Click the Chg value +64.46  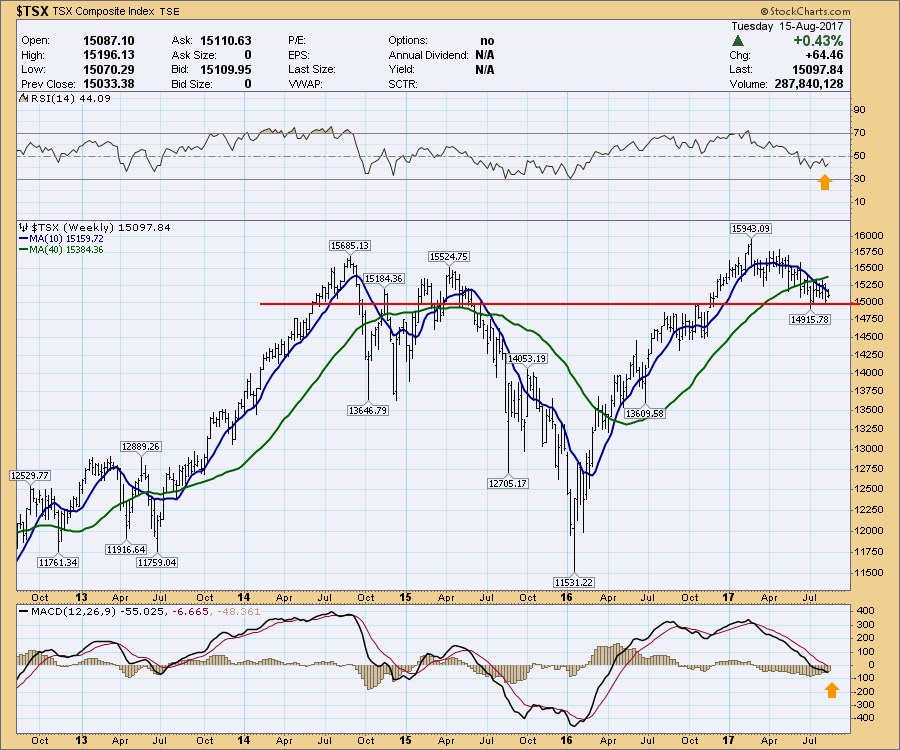824,55
